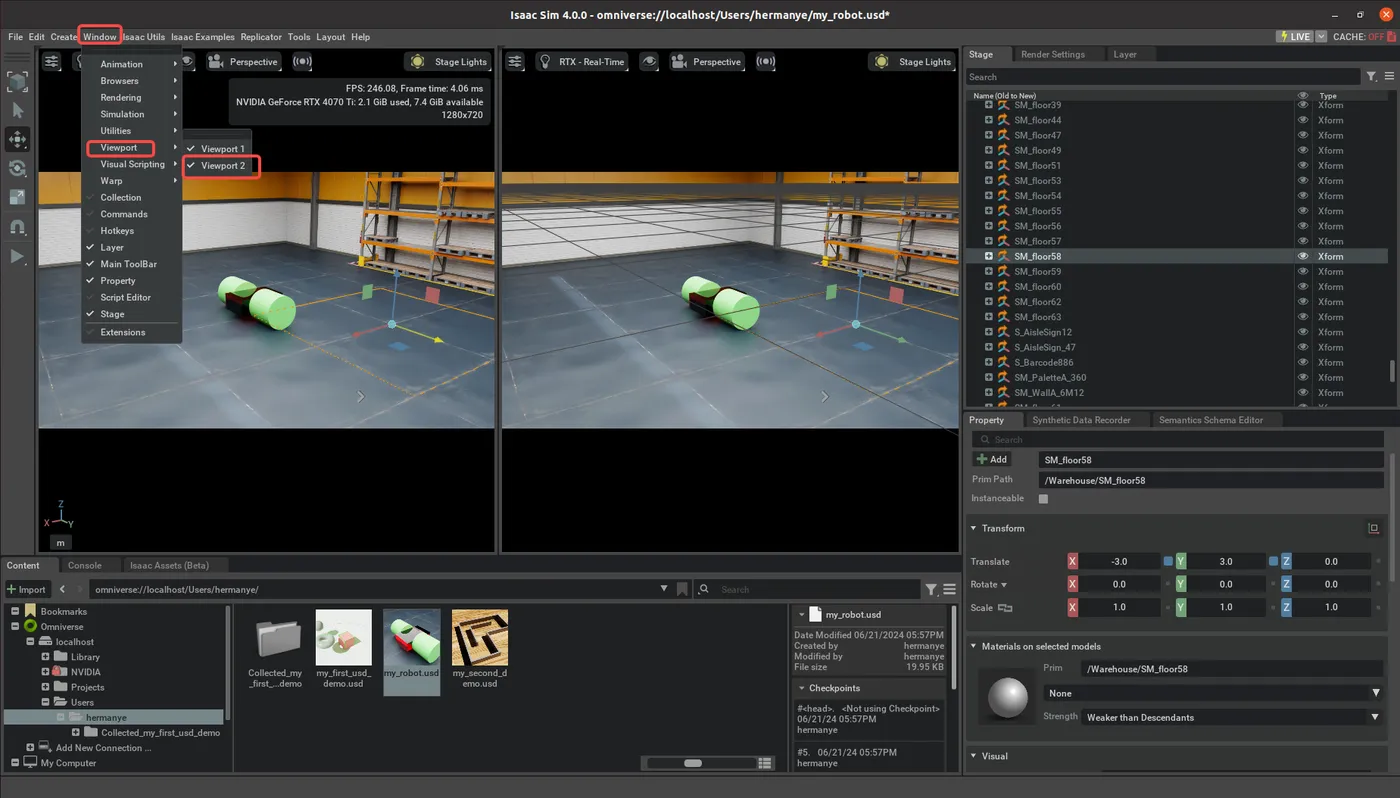Select the Scale tool in left toolbar
Image resolution: width=1400 pixels, height=798 pixels.
(x=17, y=197)
